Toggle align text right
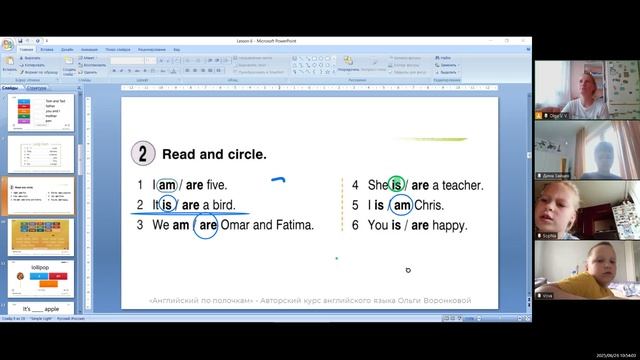This screenshot has height=360, width=640. pyautogui.click(x=203, y=71)
